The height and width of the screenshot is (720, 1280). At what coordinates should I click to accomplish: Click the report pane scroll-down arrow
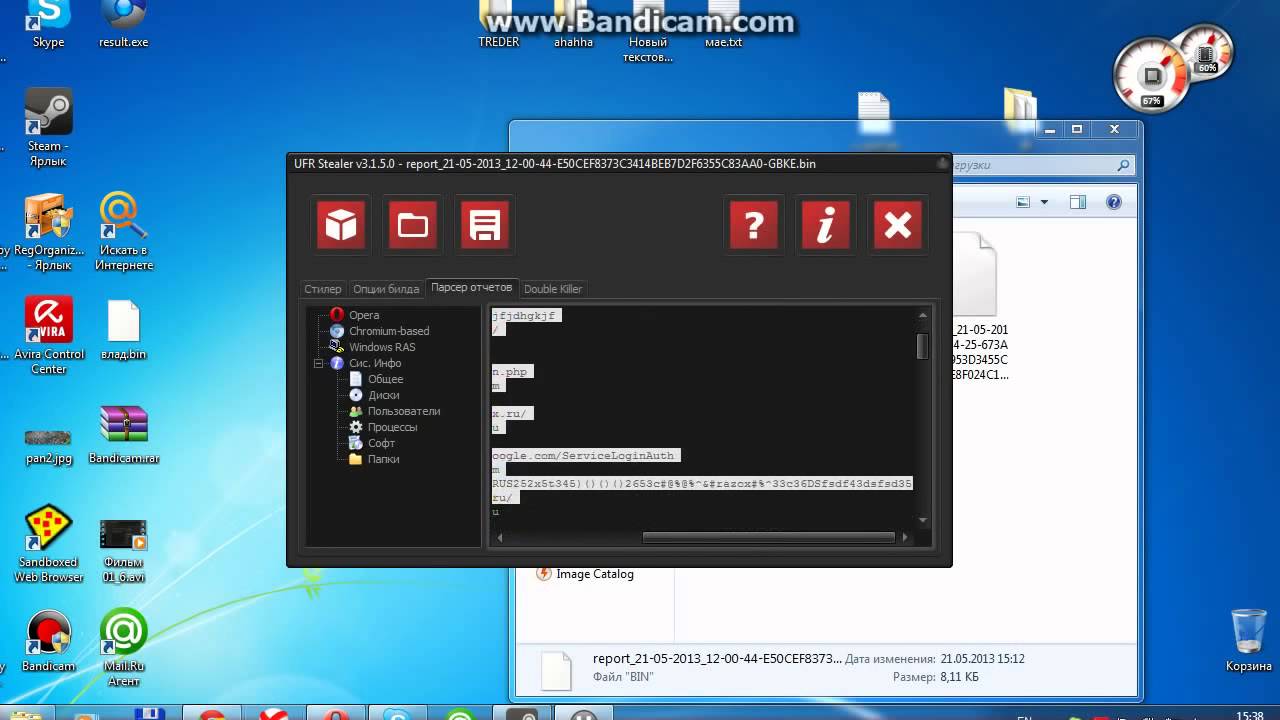click(922, 519)
